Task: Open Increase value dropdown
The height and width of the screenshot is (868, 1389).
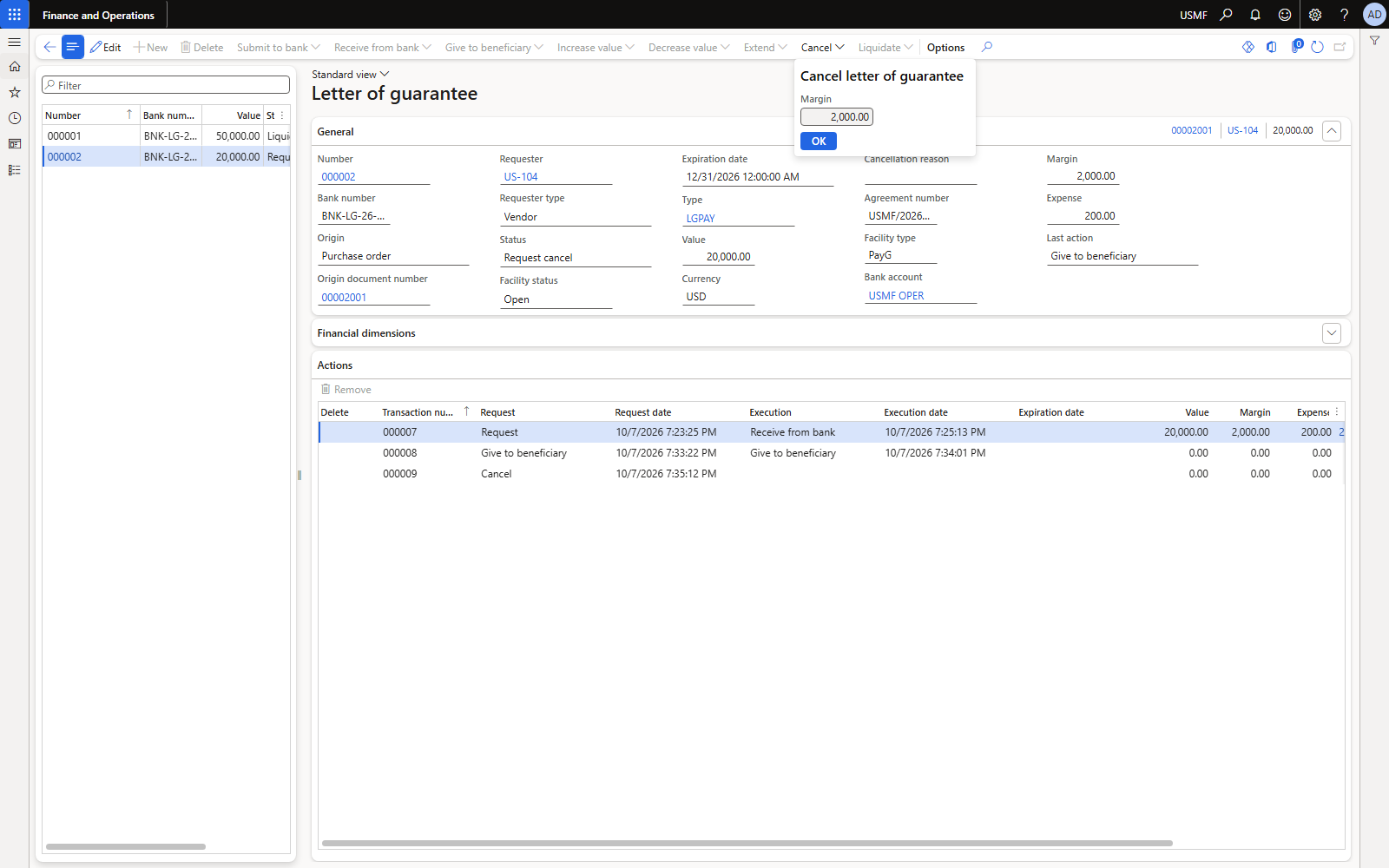Action: click(x=596, y=48)
